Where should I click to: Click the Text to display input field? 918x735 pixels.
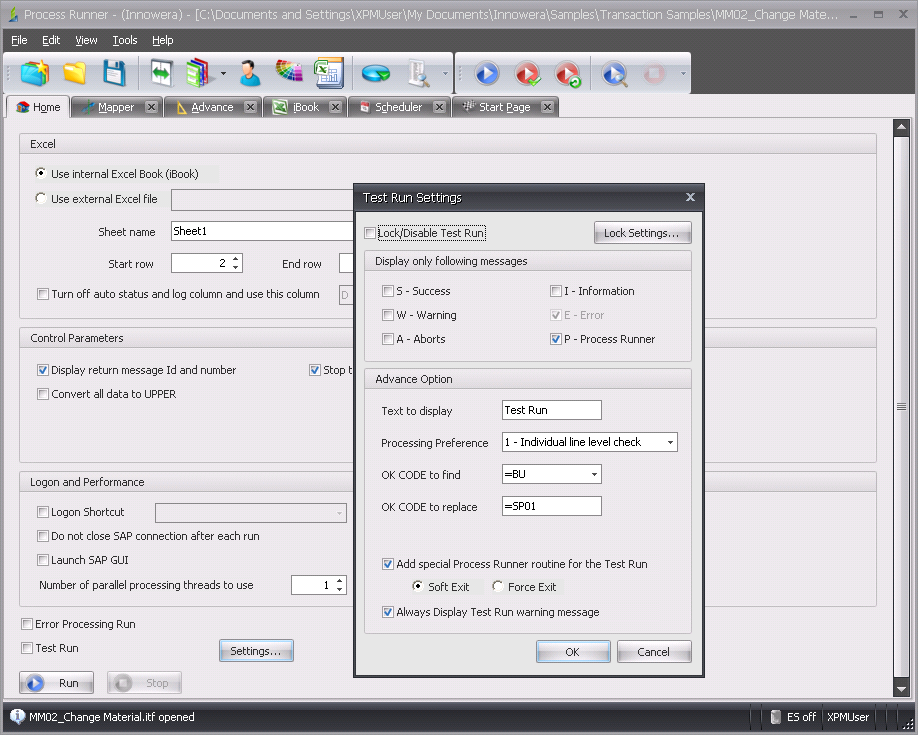click(x=551, y=410)
